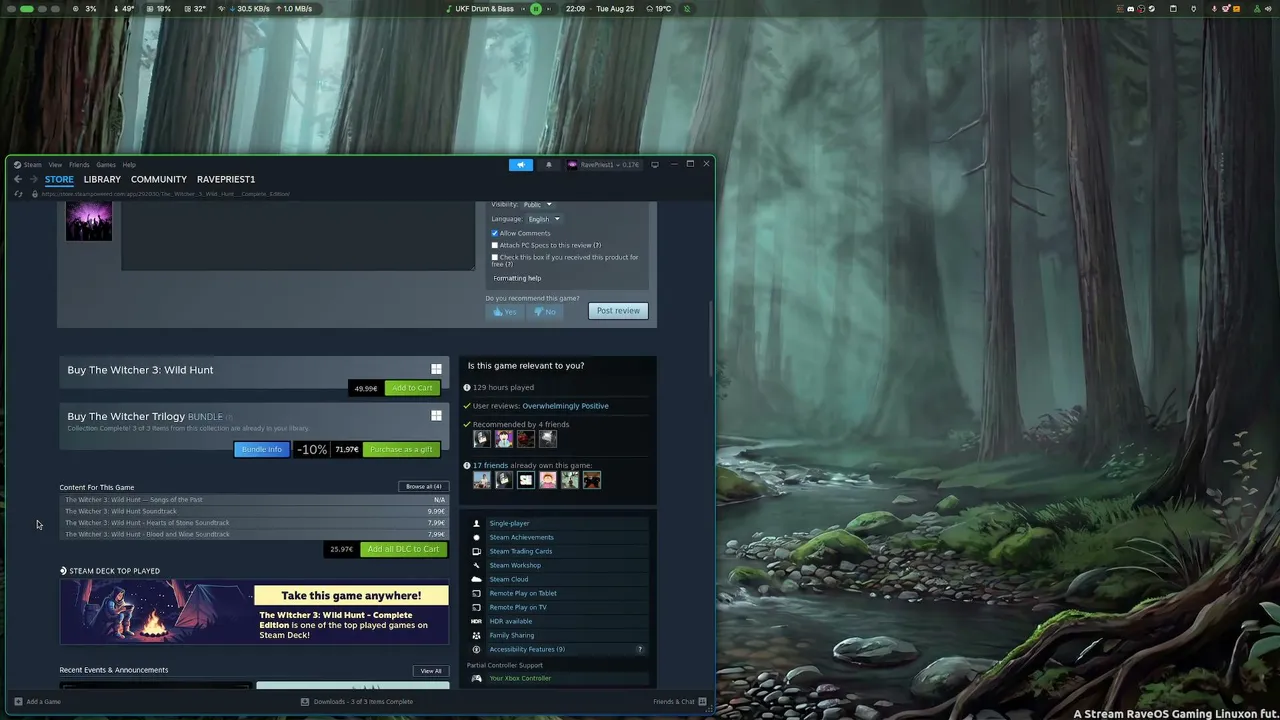
Task: Open the Friends & Chat icon
Action: point(702,701)
